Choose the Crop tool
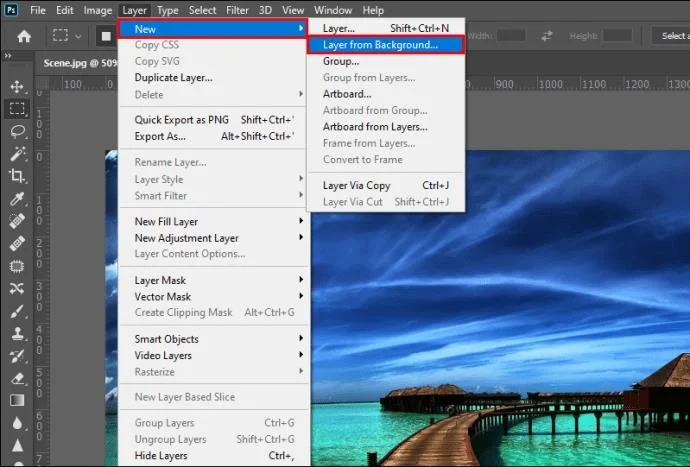 point(17,176)
